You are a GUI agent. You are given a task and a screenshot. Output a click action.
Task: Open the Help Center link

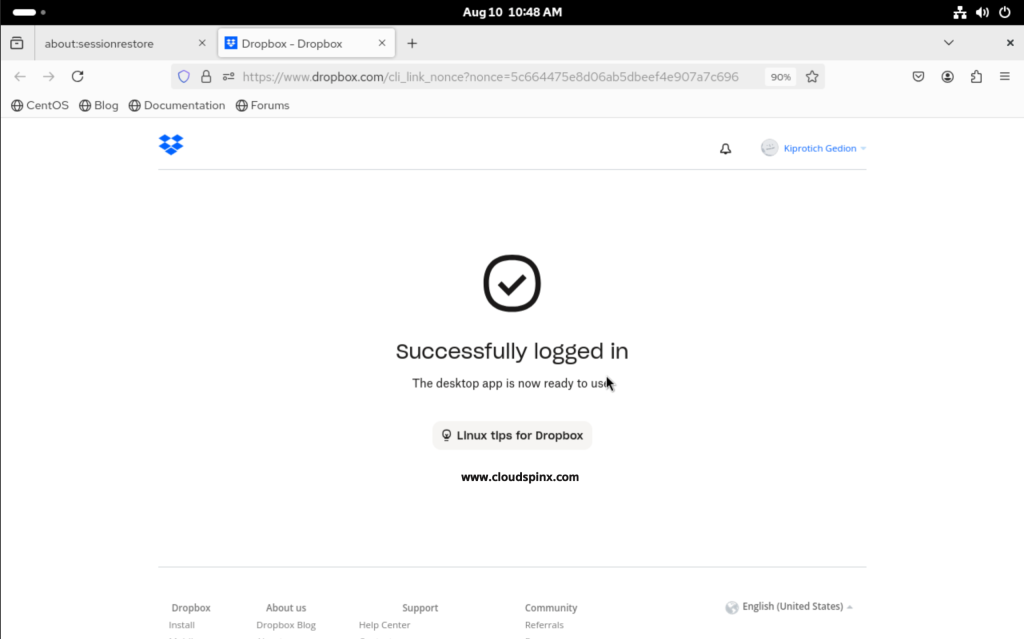pyautogui.click(x=384, y=624)
